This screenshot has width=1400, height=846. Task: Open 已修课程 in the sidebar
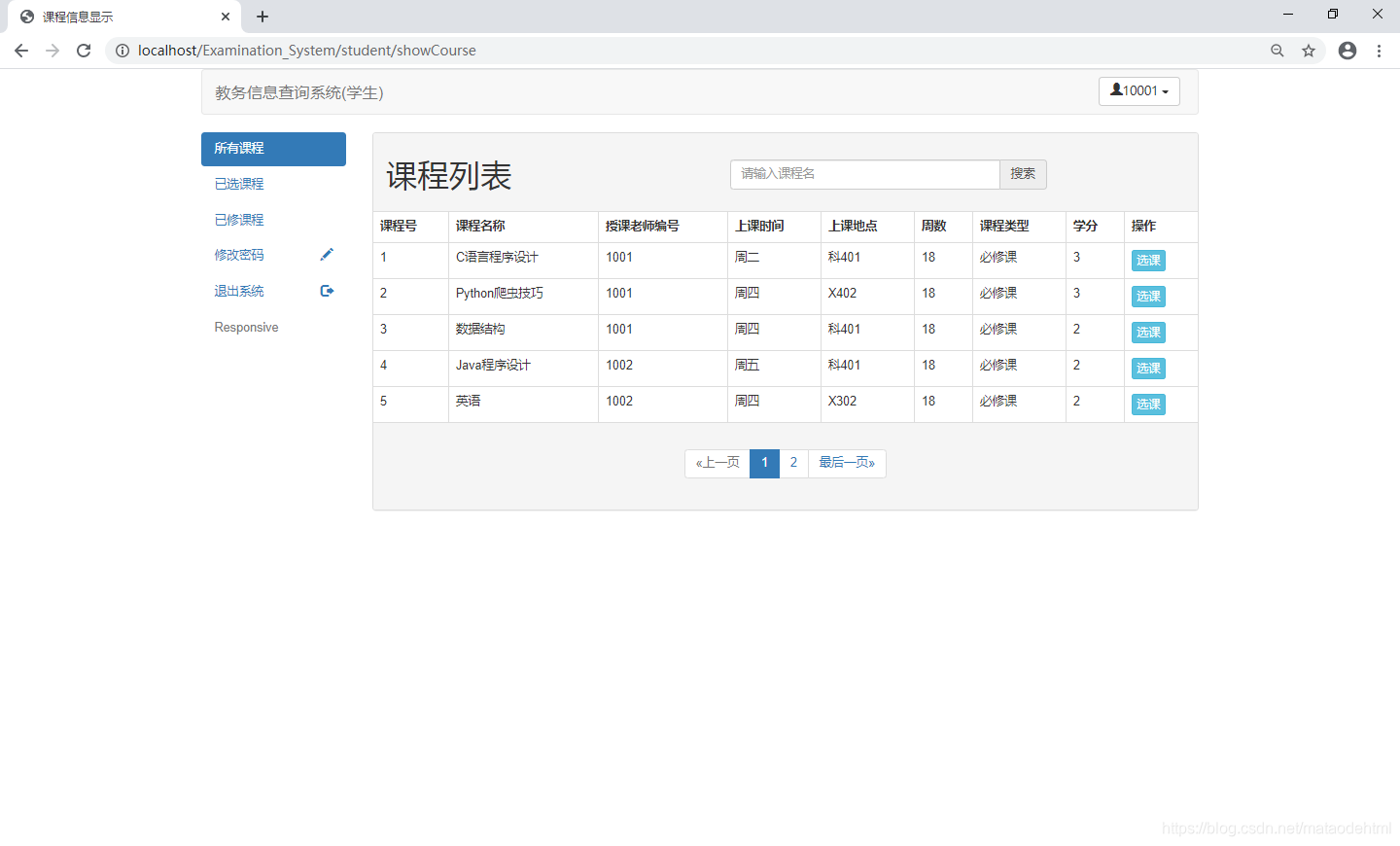[x=273, y=221]
